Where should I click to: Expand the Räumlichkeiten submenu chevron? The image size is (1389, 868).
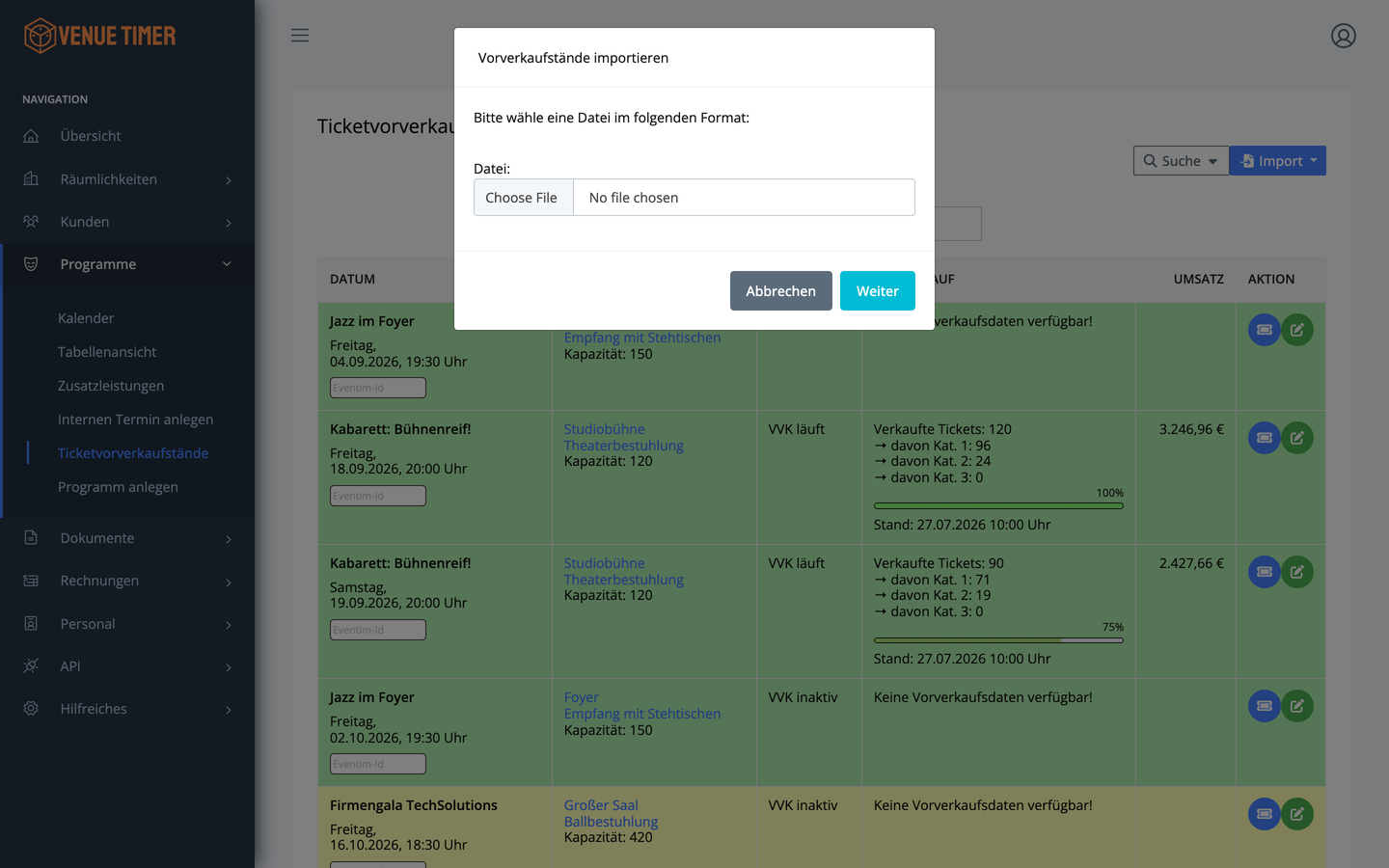(x=229, y=180)
